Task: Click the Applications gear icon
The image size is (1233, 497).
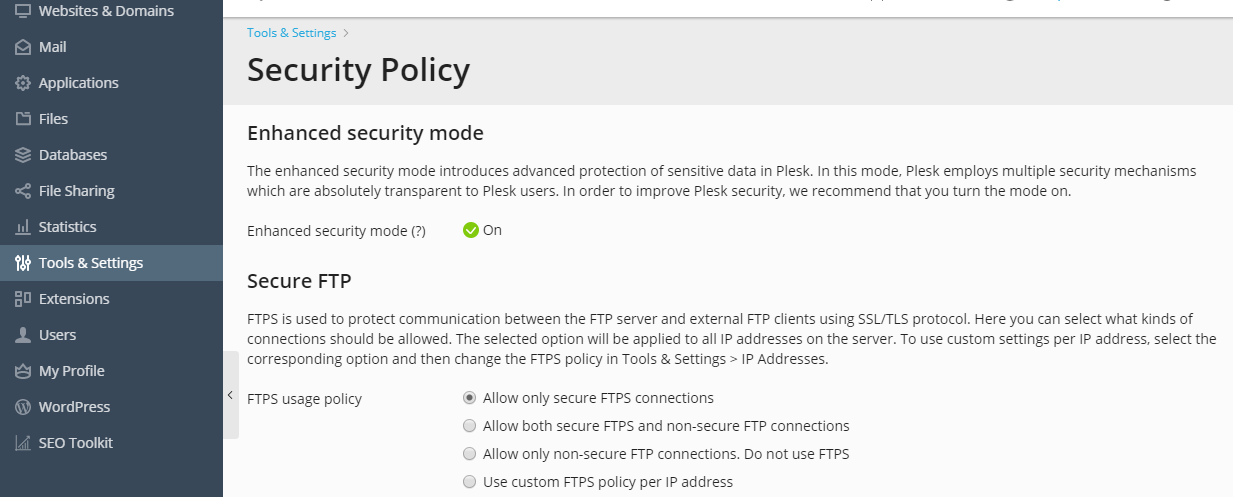Action: (x=22, y=83)
